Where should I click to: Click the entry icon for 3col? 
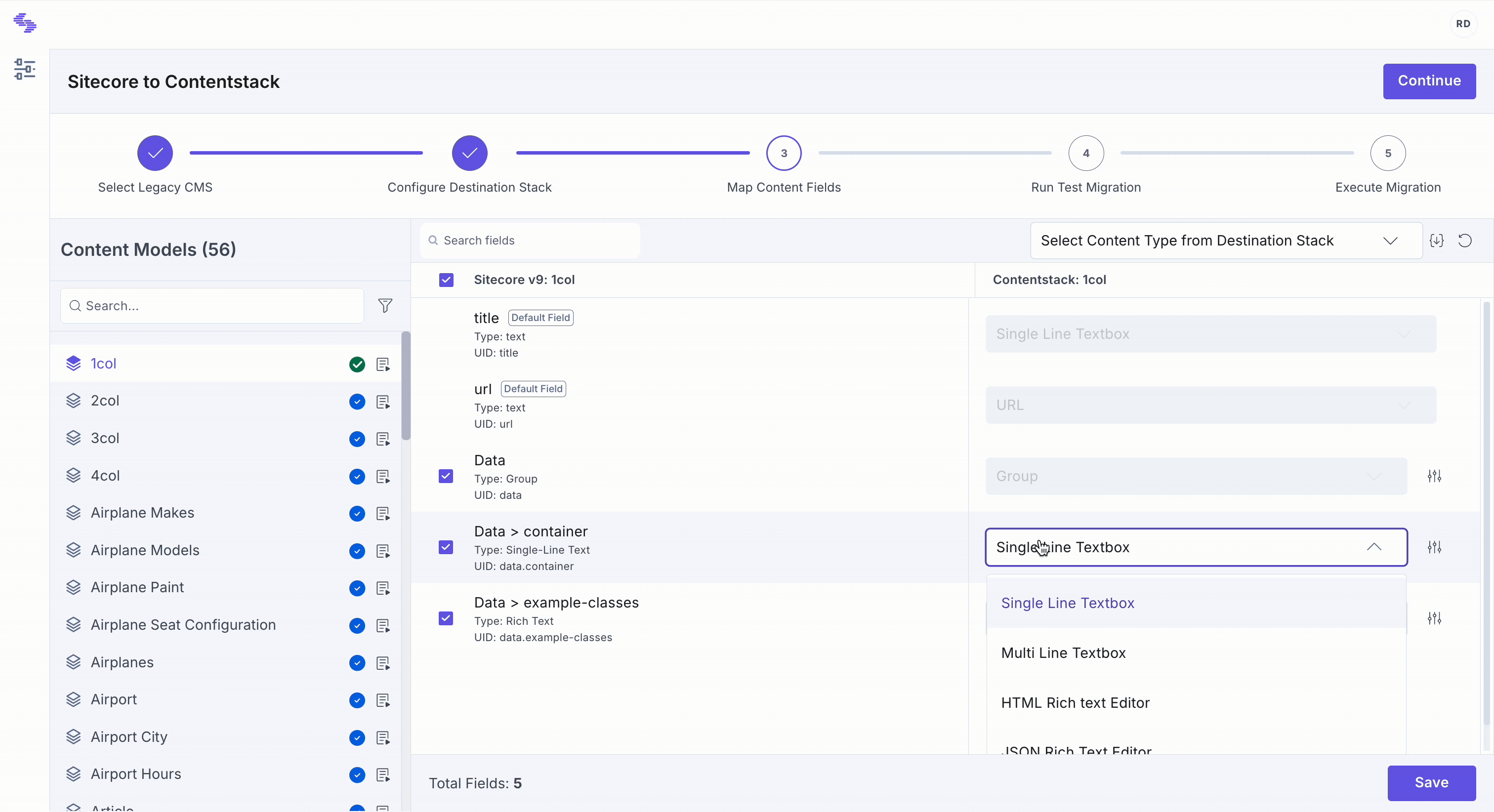pos(383,439)
